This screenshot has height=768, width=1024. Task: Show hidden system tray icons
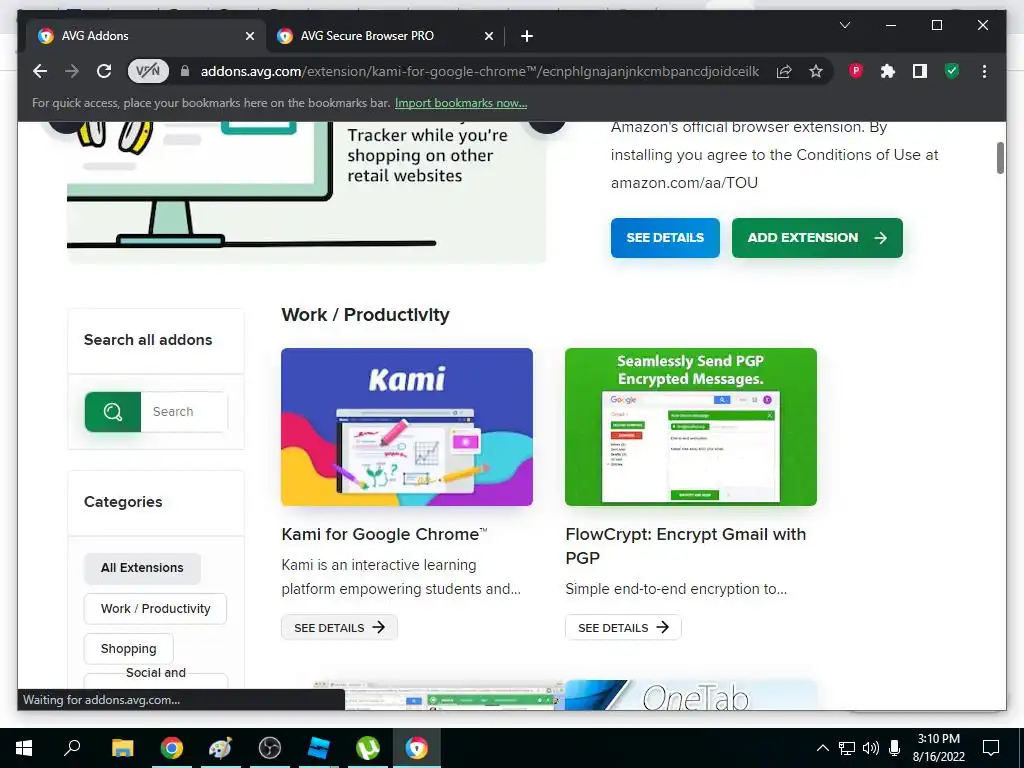click(823, 748)
